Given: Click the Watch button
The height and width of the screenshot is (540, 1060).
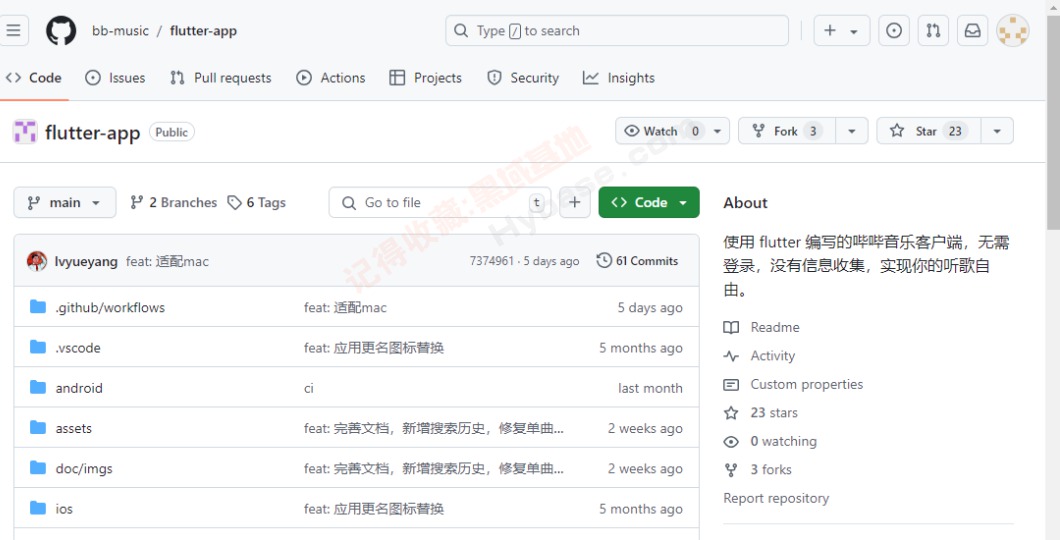Looking at the screenshot, I should pos(662,130).
